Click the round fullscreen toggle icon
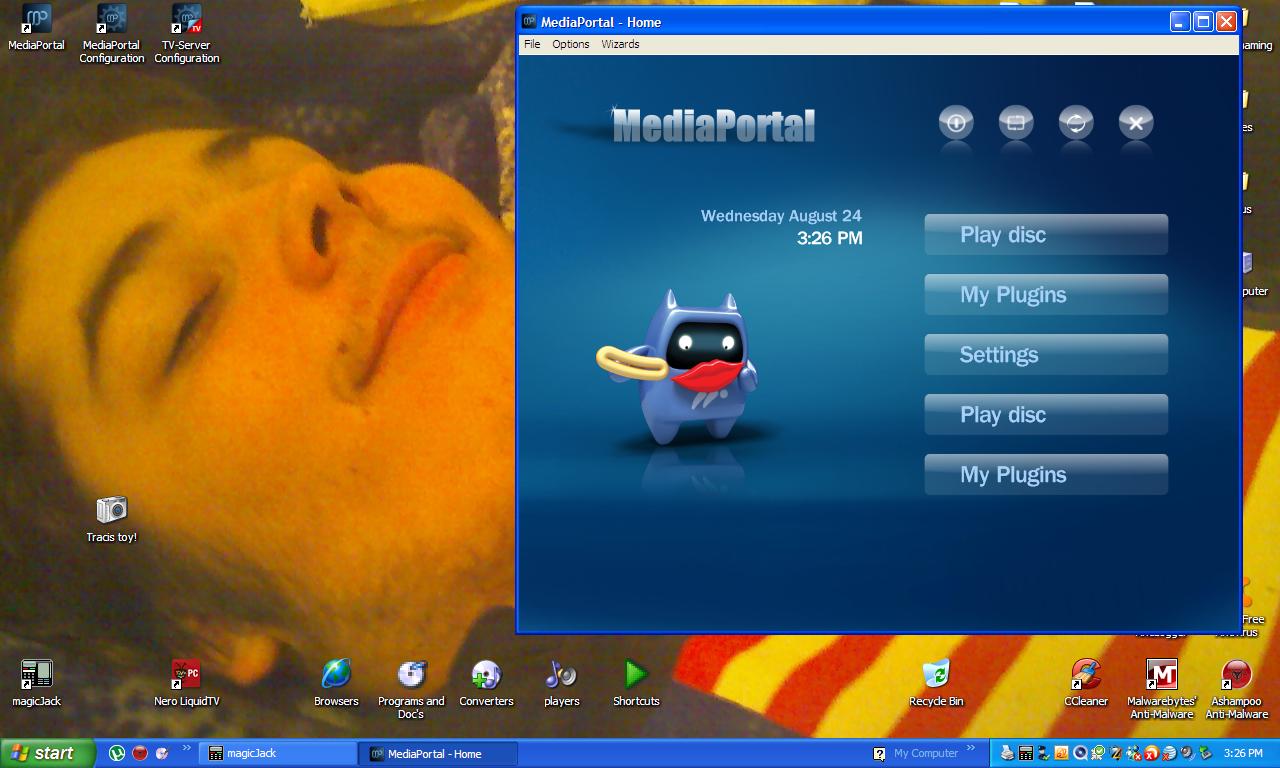The height and width of the screenshot is (768, 1280). click(x=1016, y=123)
